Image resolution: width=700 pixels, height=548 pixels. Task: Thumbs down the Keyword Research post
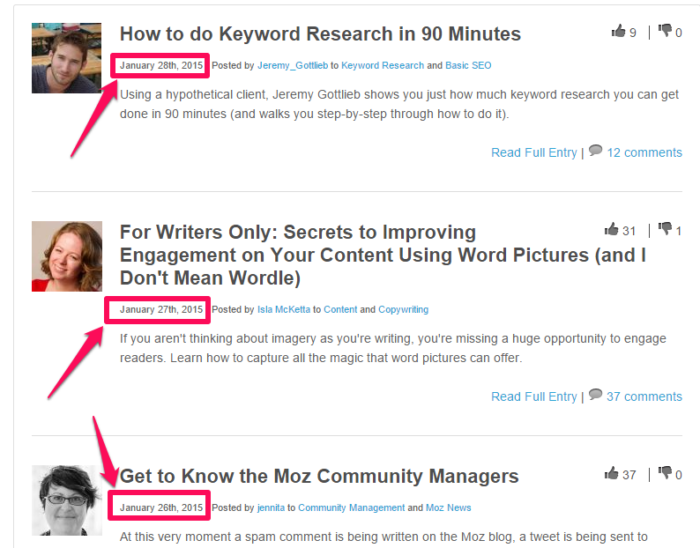pyautogui.click(x=665, y=31)
